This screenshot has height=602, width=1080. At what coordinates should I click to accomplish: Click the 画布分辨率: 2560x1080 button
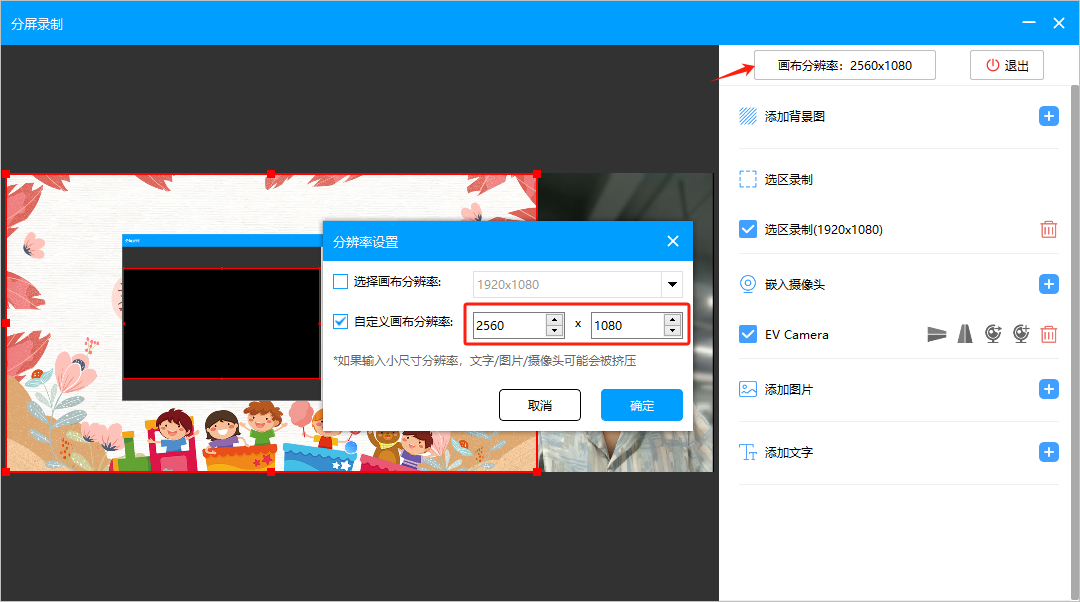click(845, 65)
